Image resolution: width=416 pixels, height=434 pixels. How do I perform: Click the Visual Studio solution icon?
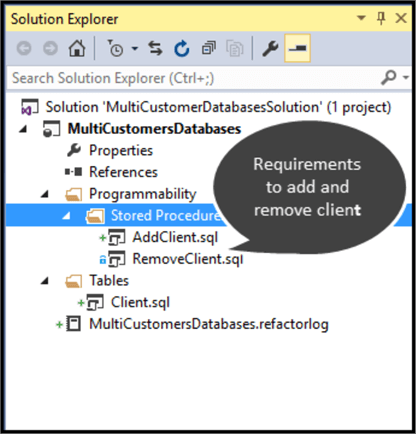tap(30, 107)
